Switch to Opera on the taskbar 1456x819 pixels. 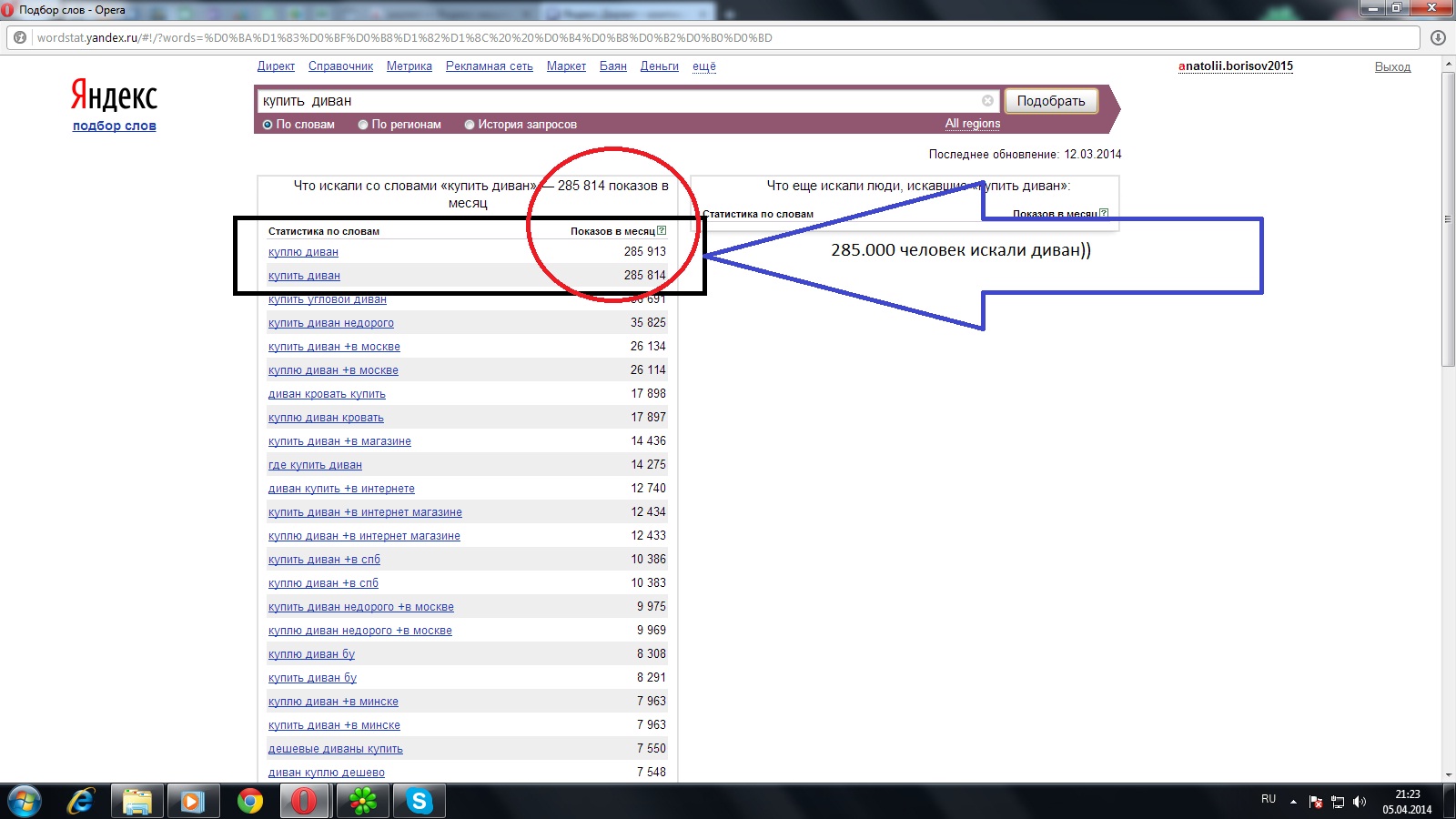pos(304,801)
